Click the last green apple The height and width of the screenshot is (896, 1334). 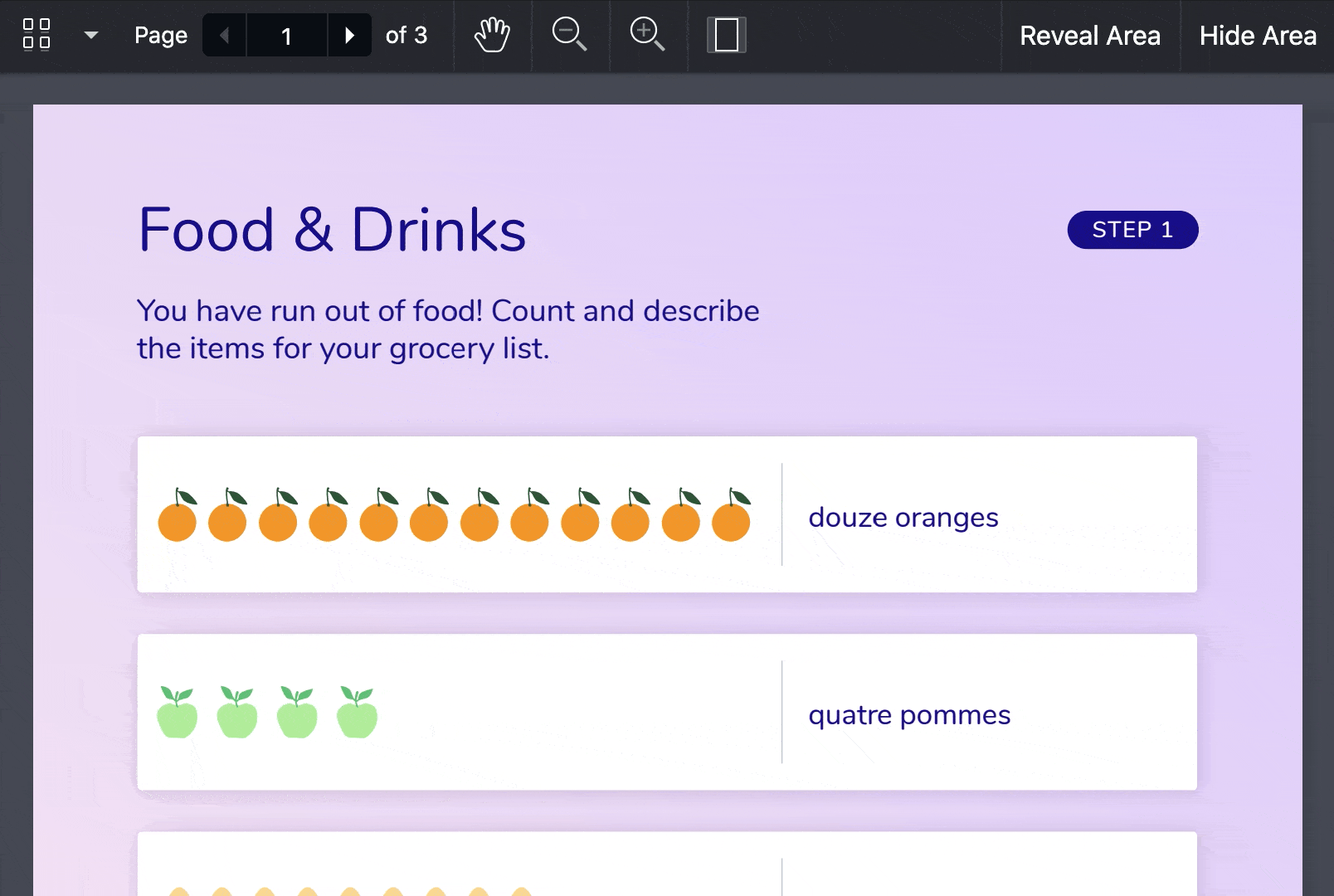[x=357, y=713]
